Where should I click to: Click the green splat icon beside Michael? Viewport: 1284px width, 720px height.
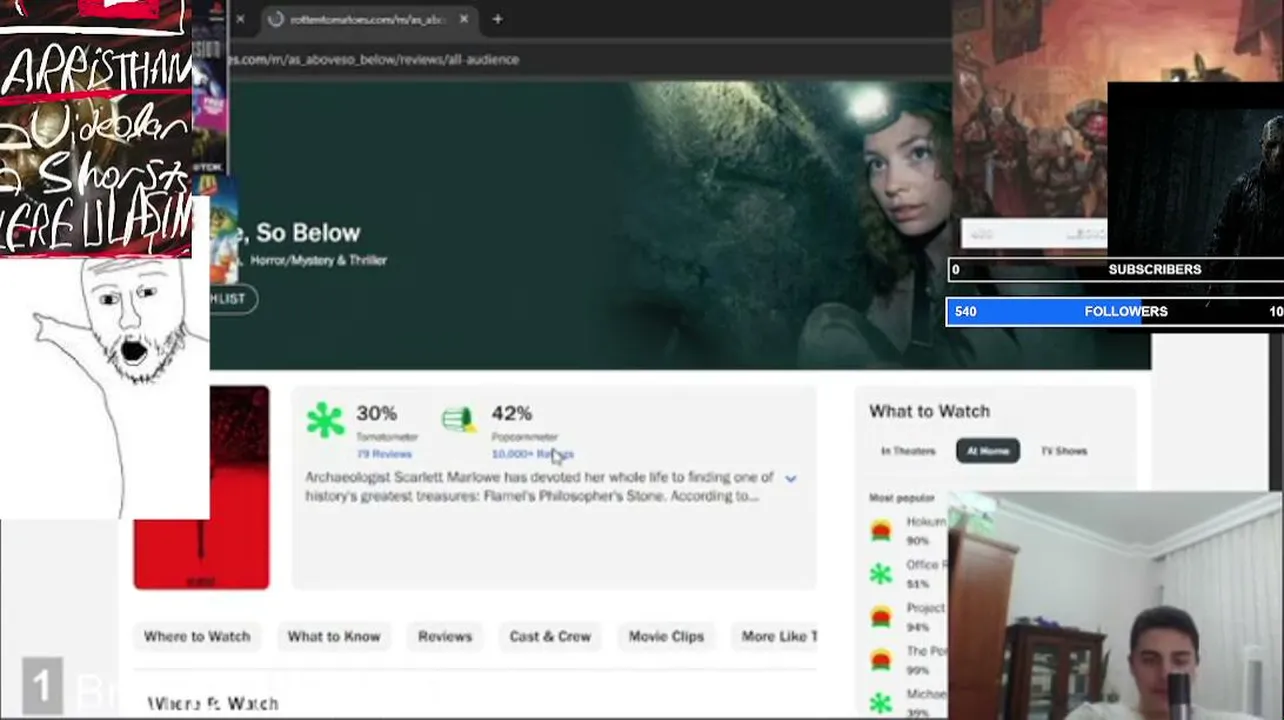point(881,703)
